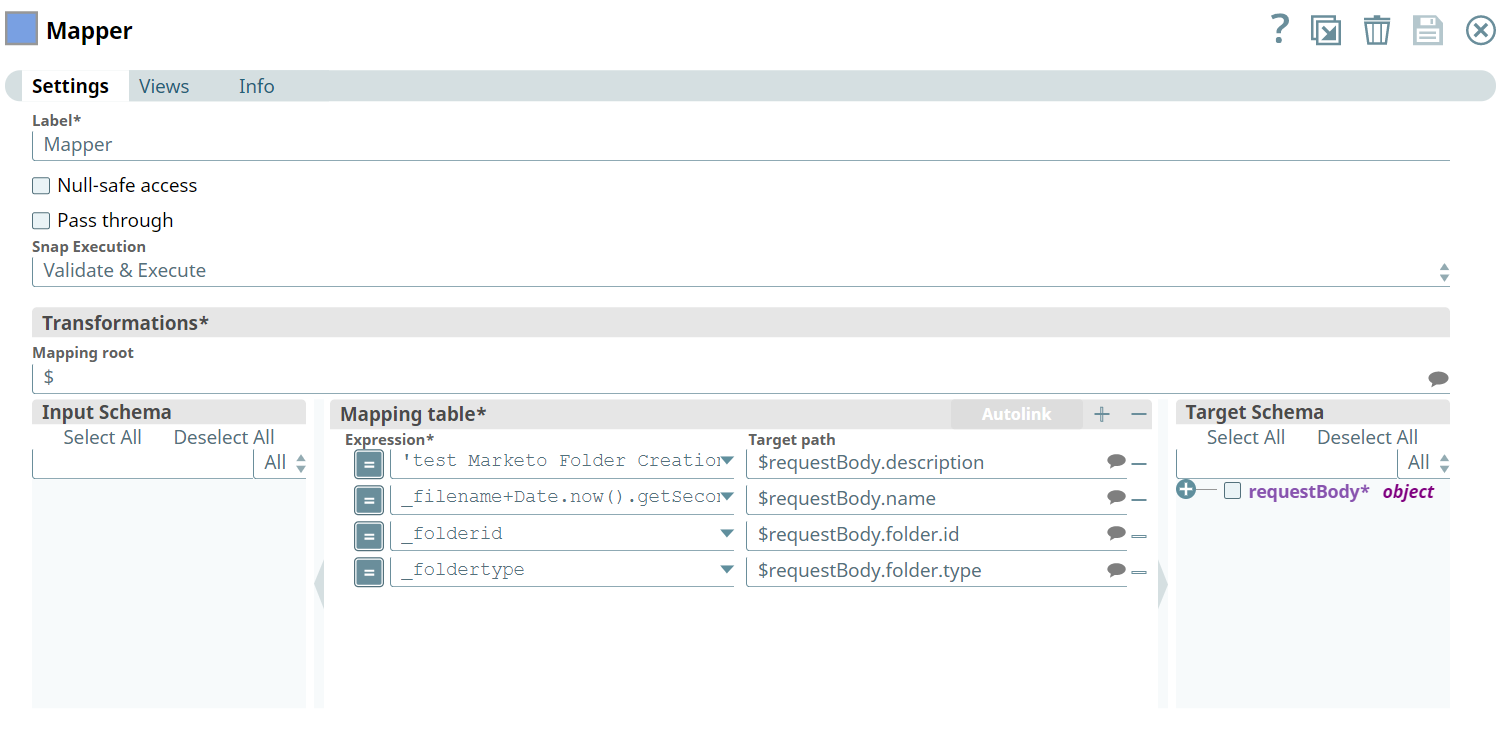Remove a row from Mapping table header
Image resolution: width=1501 pixels, height=742 pixels.
pos(1138,414)
